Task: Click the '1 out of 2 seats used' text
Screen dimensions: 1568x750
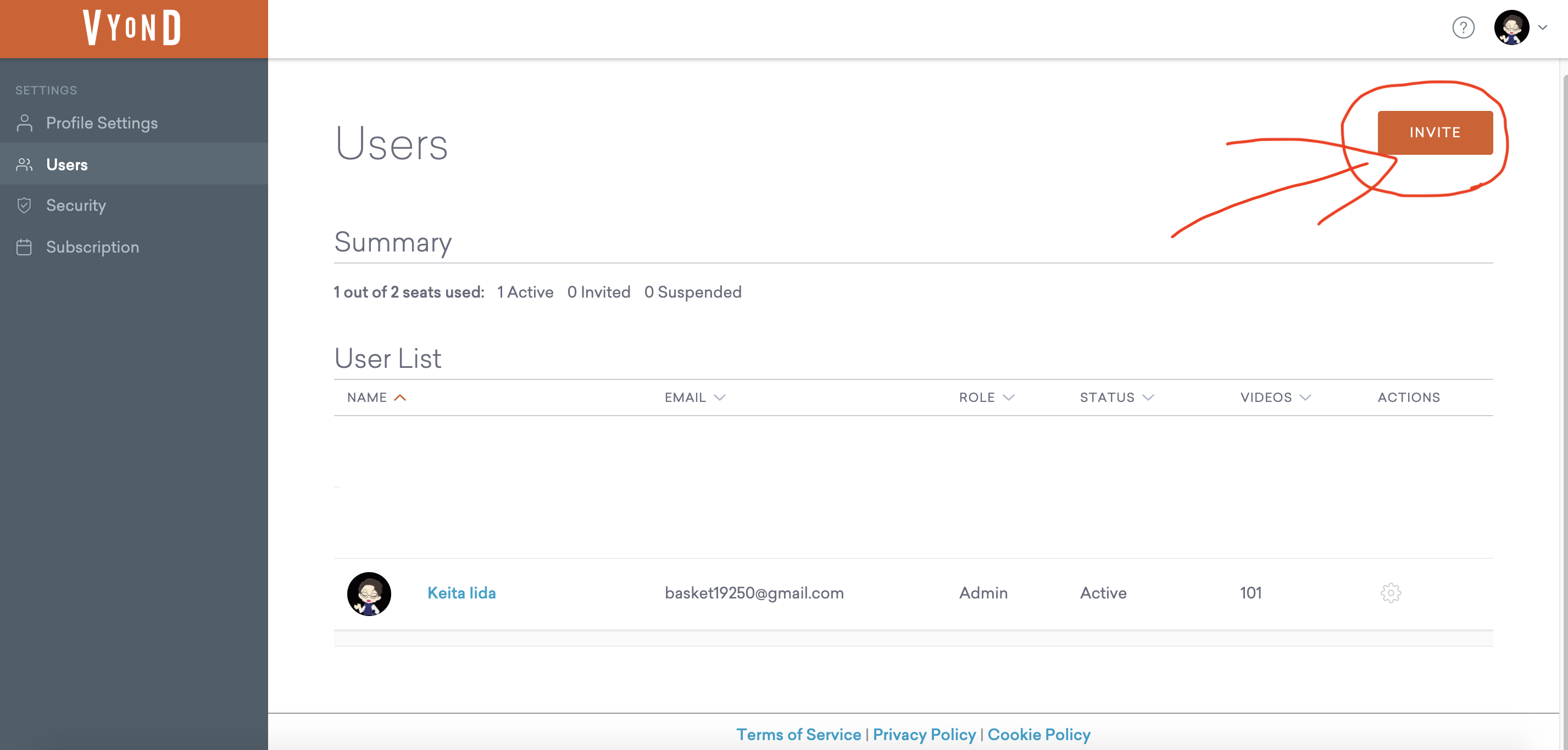Action: pos(408,292)
